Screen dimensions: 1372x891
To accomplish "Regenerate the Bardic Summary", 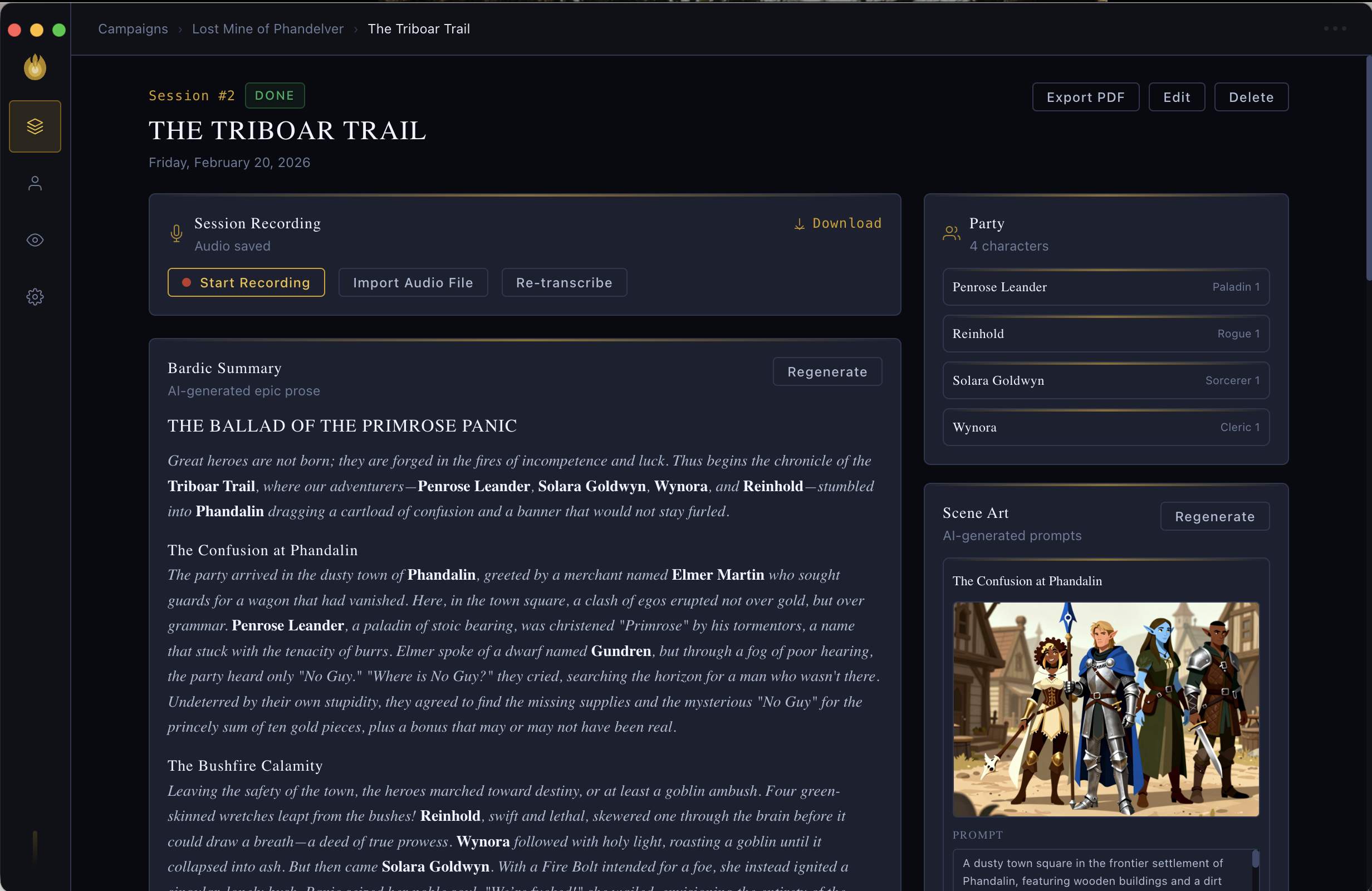I will [827, 371].
